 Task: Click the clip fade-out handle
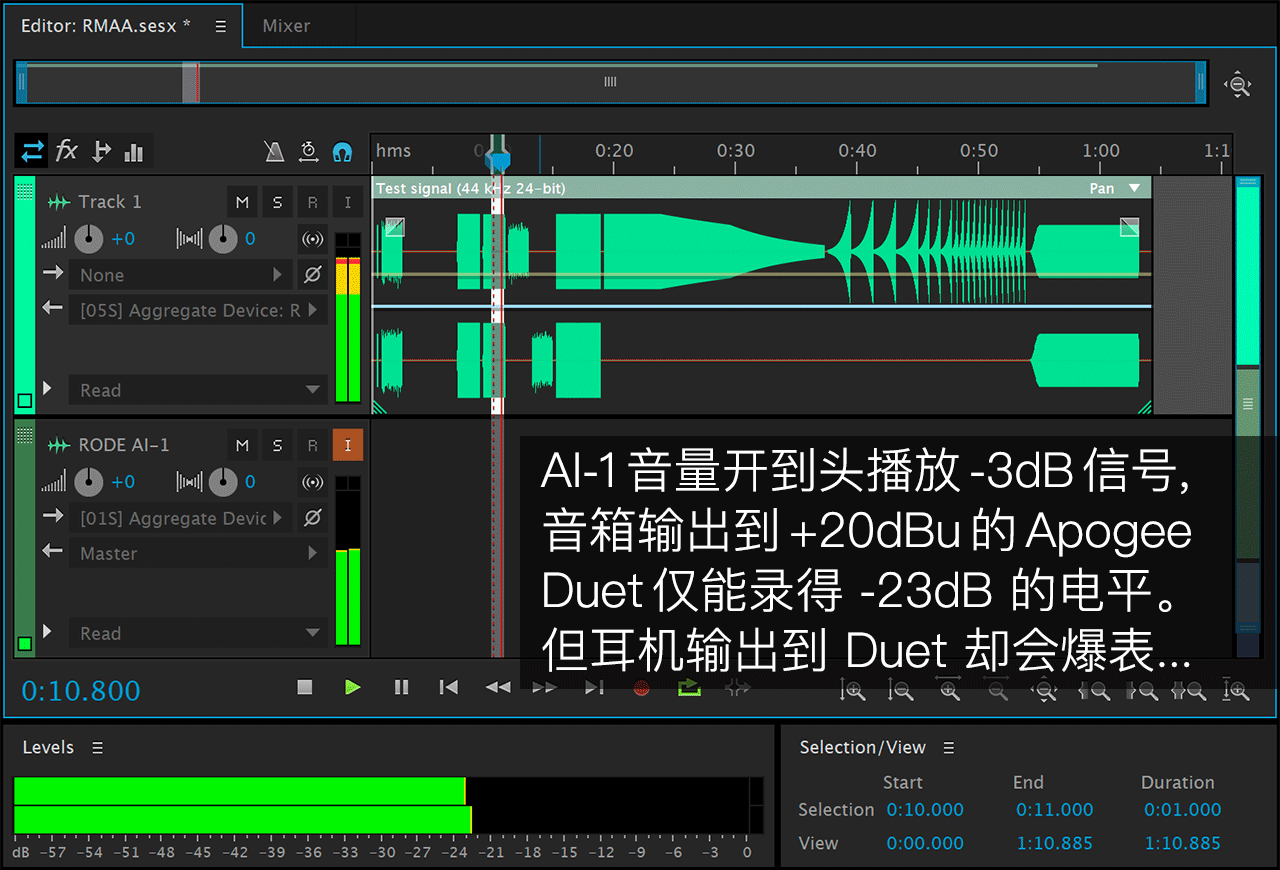pos(1129,227)
